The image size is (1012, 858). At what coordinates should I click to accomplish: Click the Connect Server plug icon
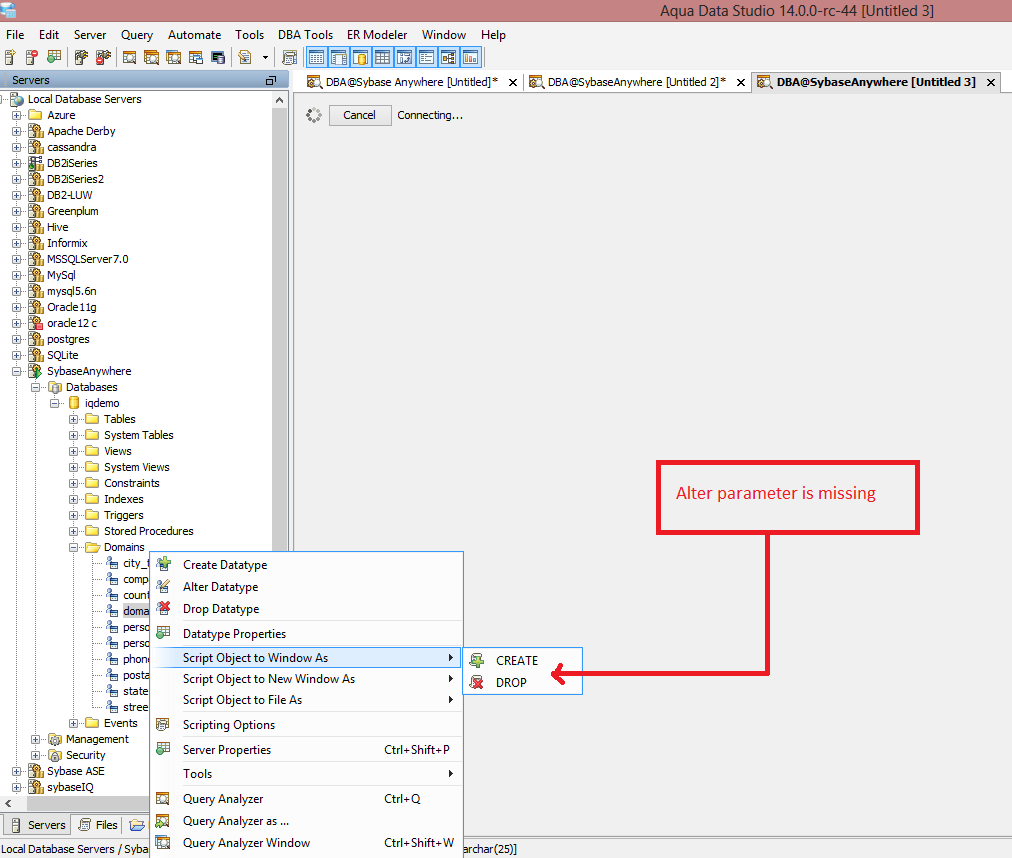click(81, 57)
